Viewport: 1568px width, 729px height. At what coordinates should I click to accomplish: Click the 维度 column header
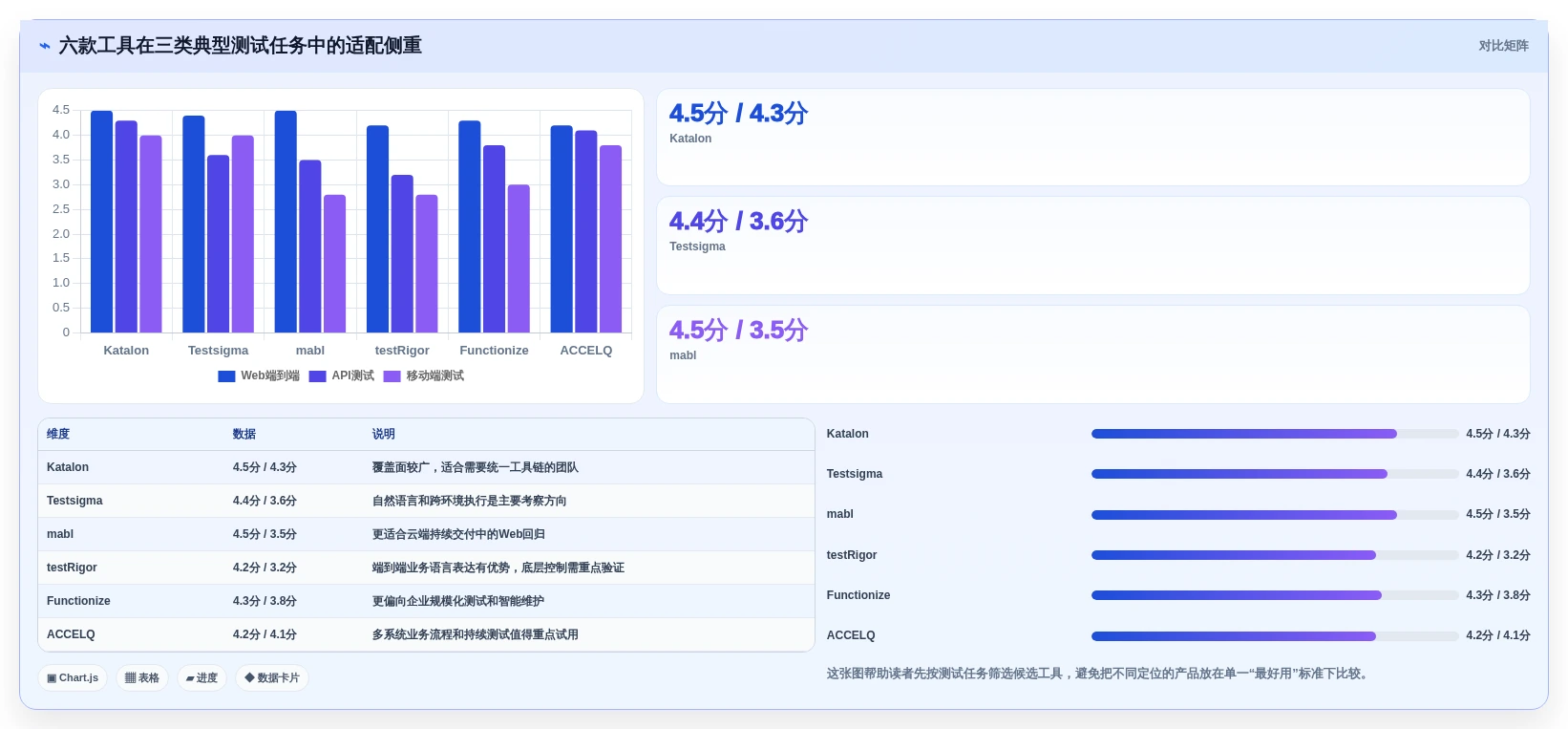(58, 434)
